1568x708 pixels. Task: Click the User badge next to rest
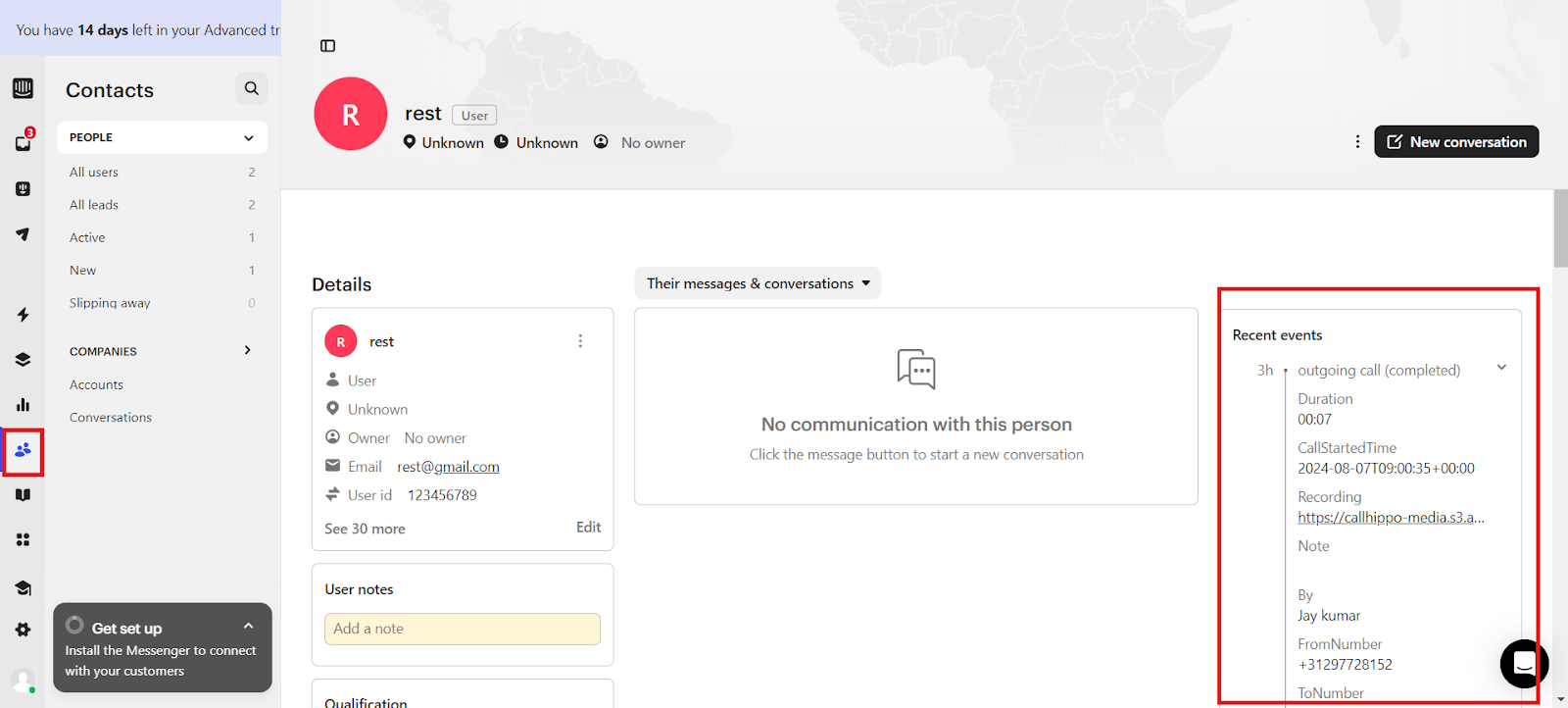[474, 116]
